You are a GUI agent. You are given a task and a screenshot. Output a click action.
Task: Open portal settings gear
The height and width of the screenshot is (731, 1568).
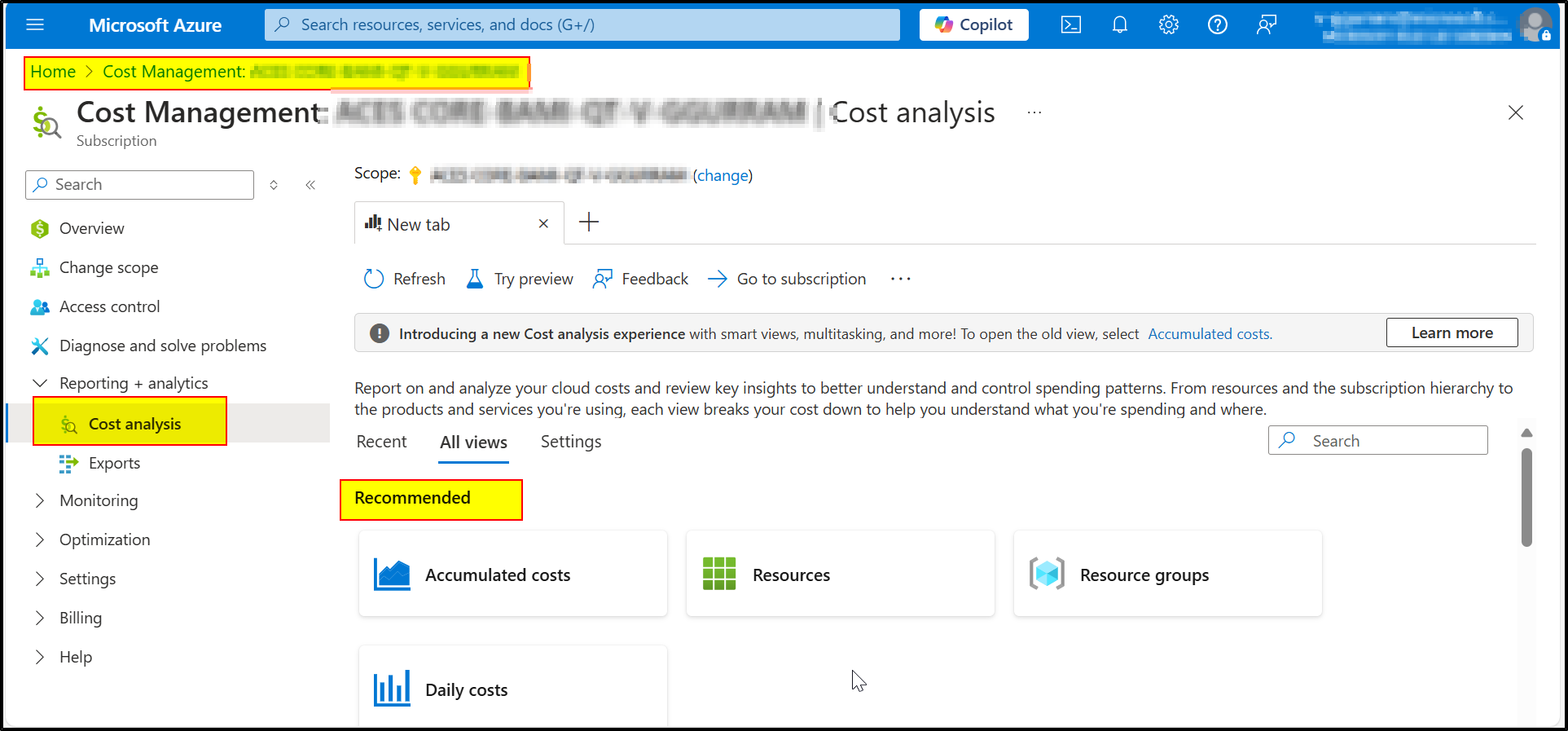(1169, 25)
